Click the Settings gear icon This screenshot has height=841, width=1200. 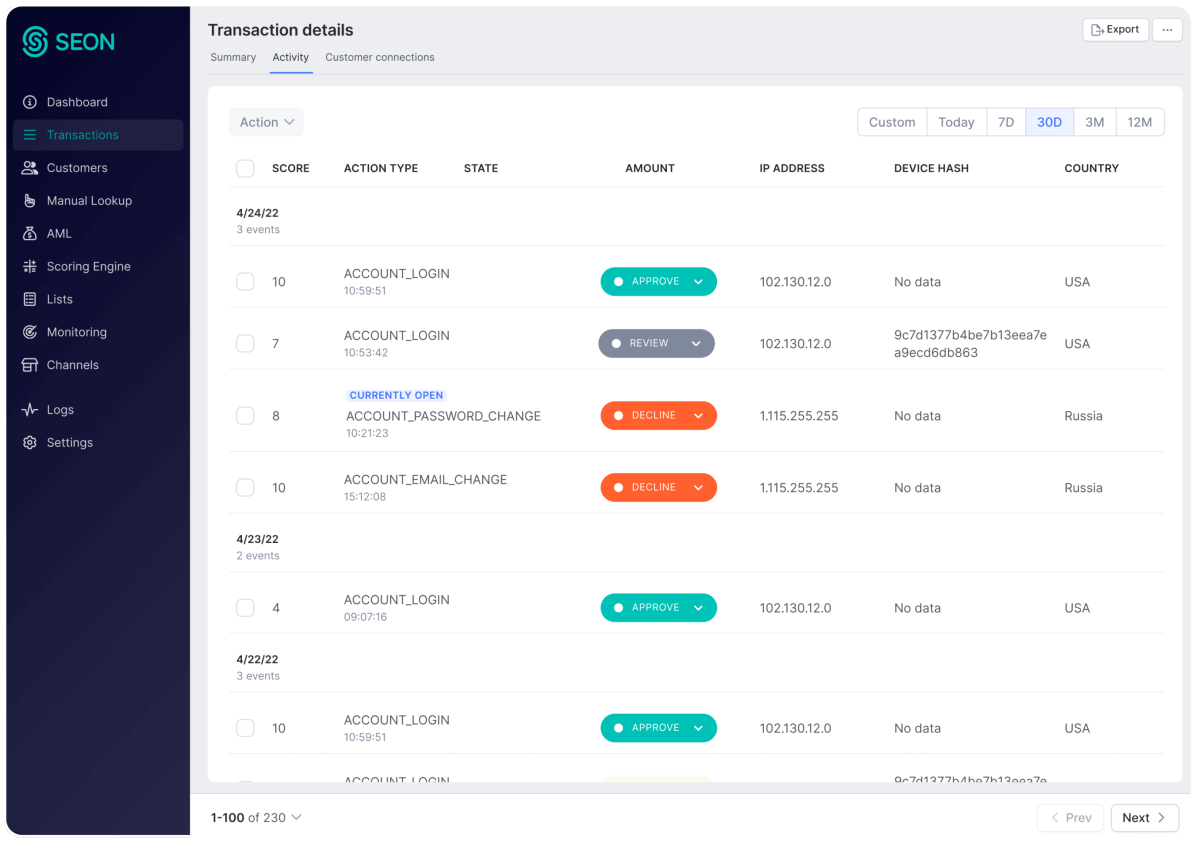point(30,443)
